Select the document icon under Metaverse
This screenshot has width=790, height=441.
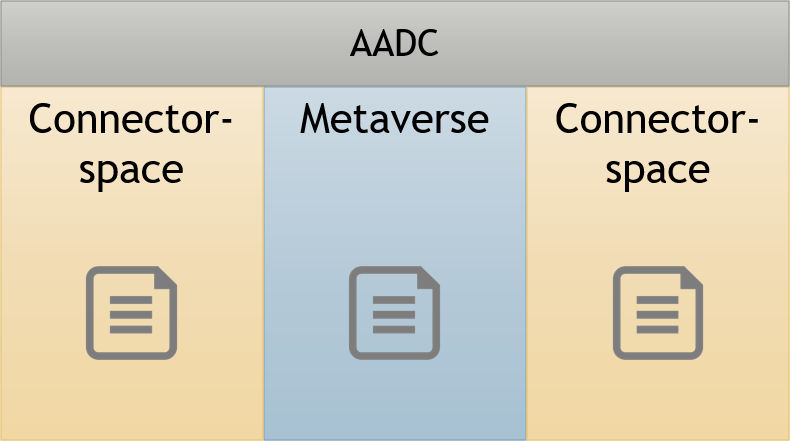(x=394, y=313)
